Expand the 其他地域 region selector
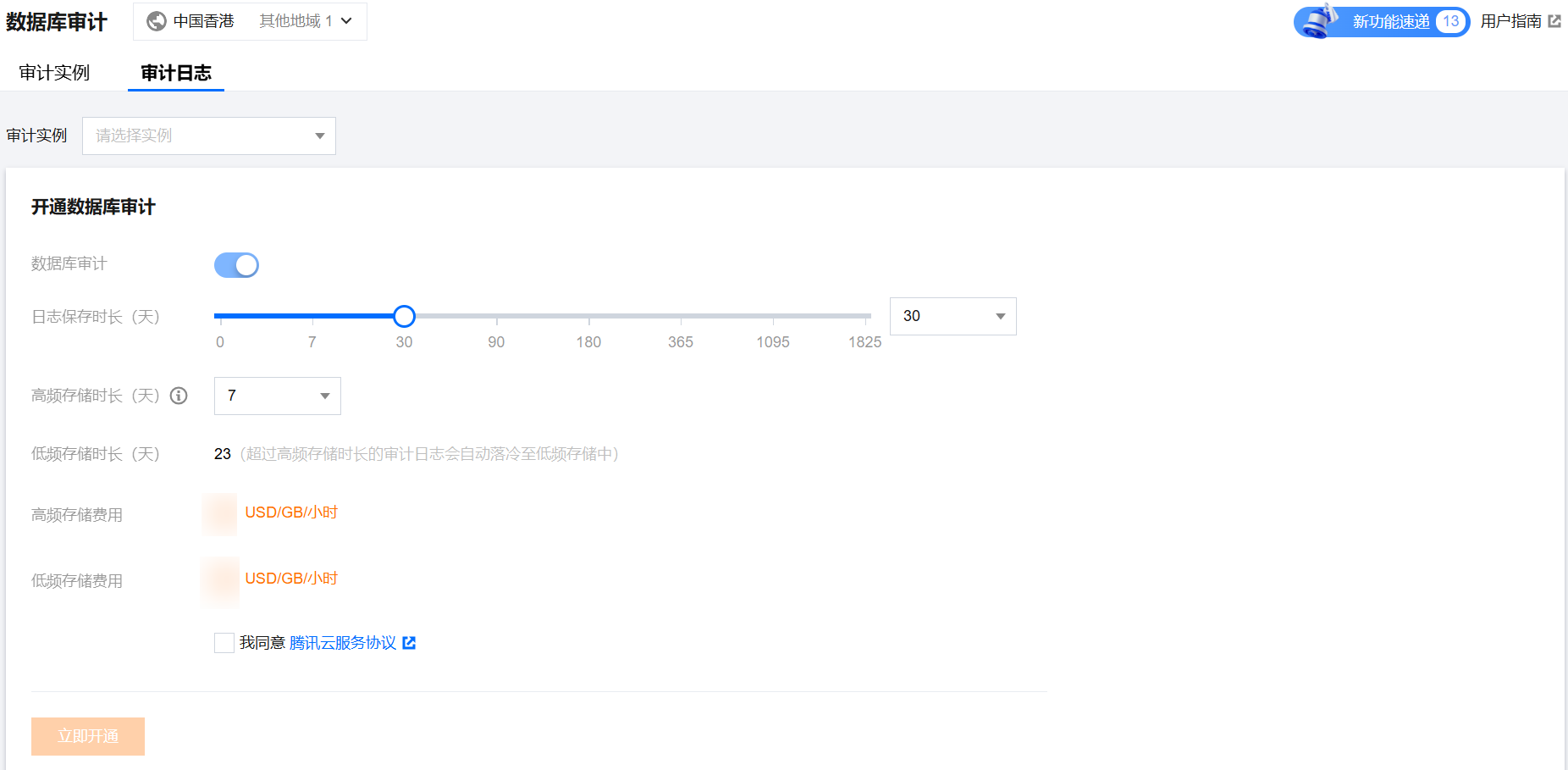Viewport: 1568px width, 770px height. 305,21
